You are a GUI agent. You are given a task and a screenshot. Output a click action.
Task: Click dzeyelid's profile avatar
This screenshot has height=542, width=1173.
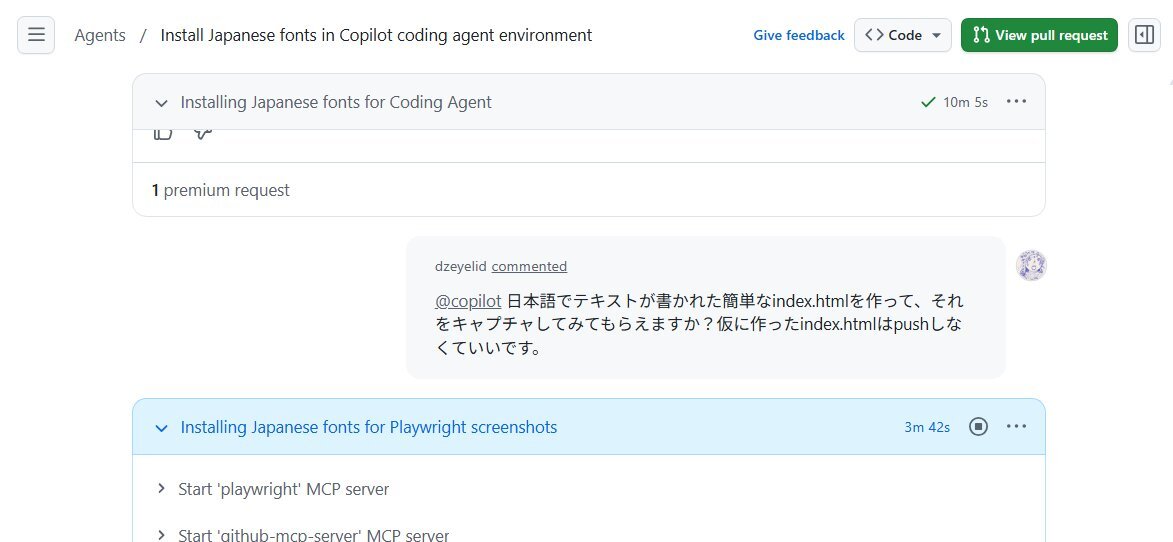click(1031, 265)
